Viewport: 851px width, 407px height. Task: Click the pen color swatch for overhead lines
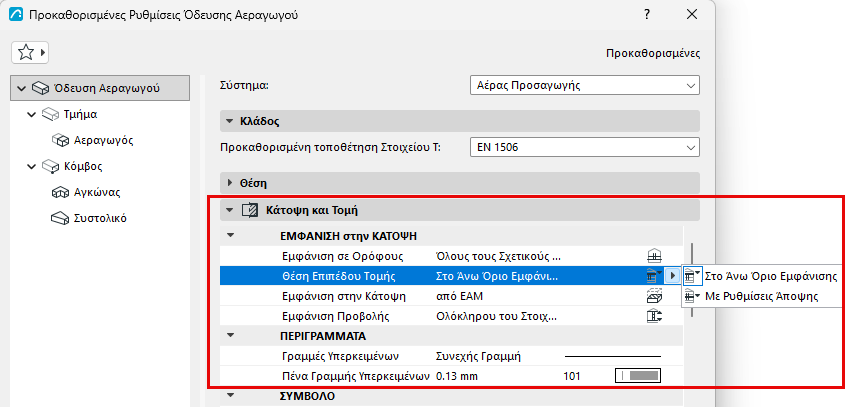tap(639, 376)
